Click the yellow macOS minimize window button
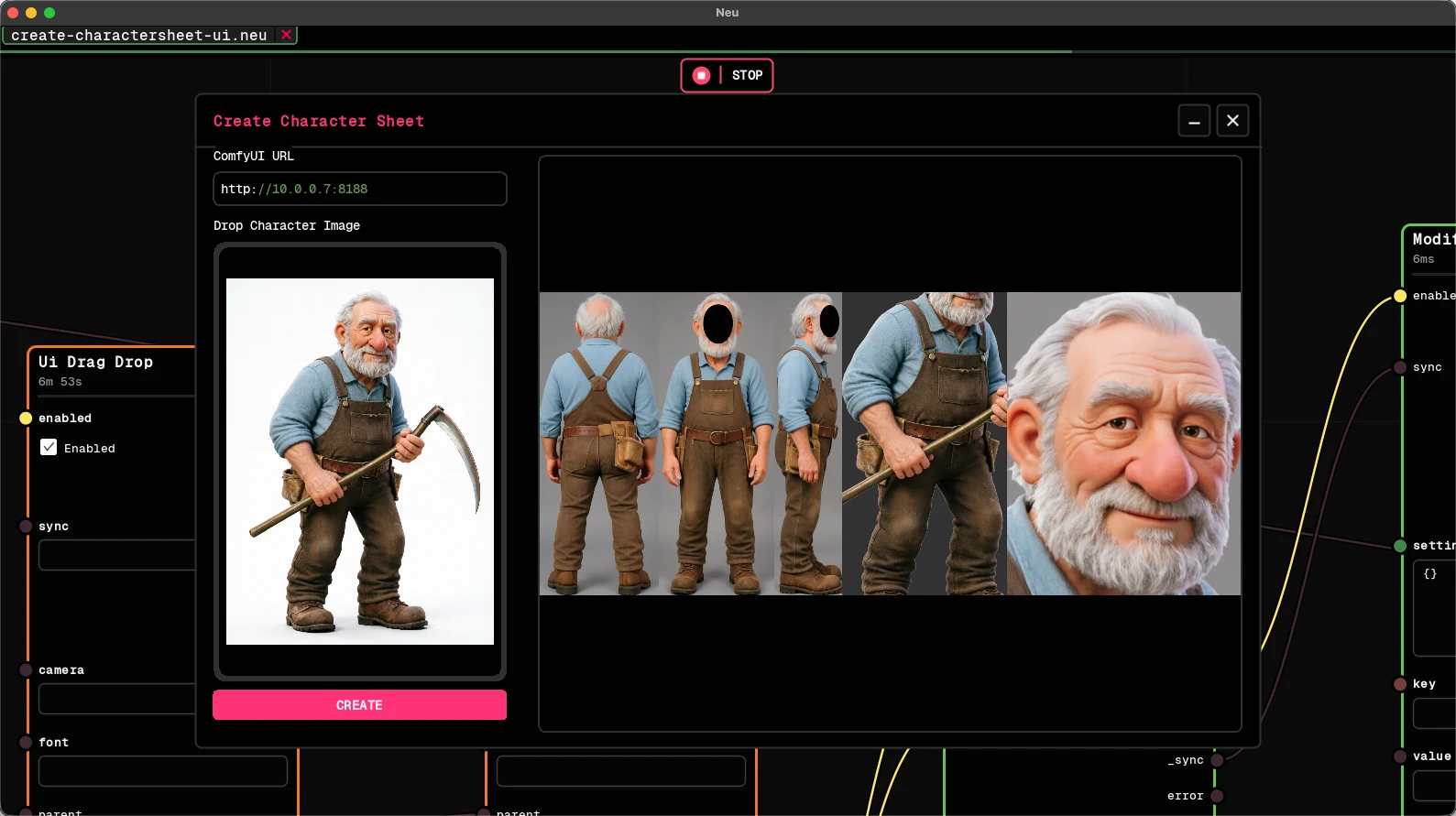 31,13
